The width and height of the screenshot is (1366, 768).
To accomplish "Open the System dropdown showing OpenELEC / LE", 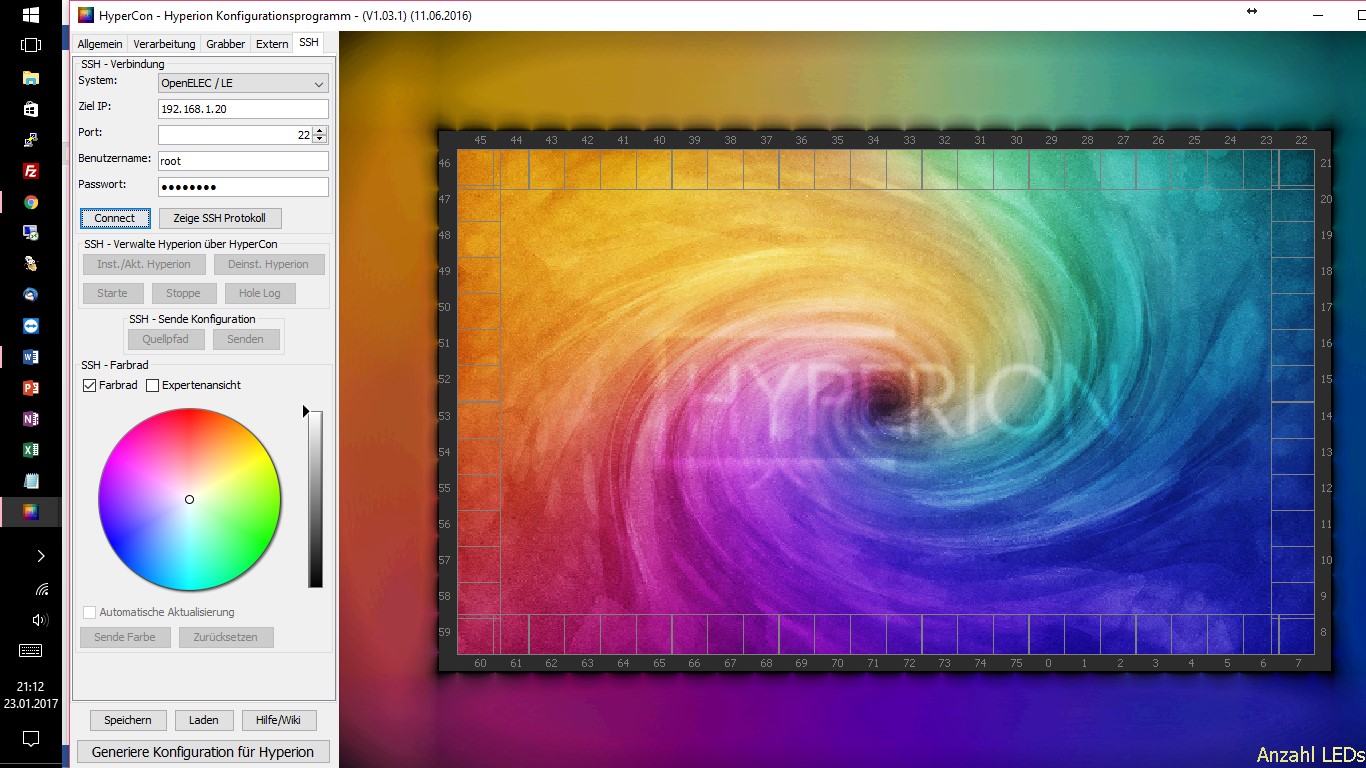I will tap(243, 84).
